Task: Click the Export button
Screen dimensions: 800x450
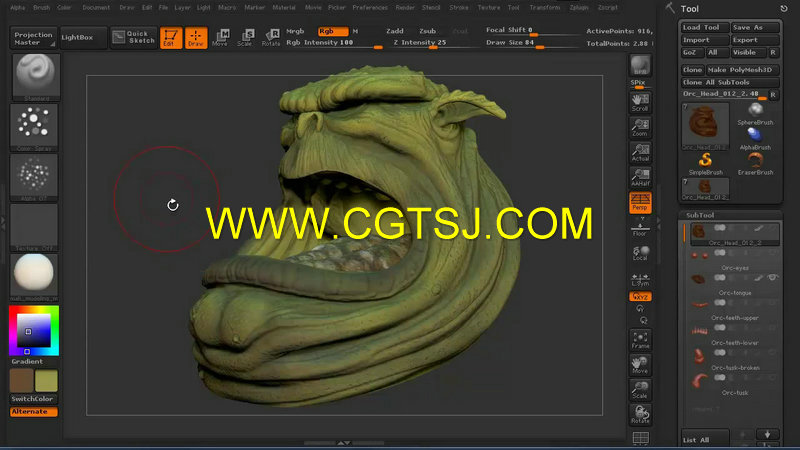Action: [755, 40]
